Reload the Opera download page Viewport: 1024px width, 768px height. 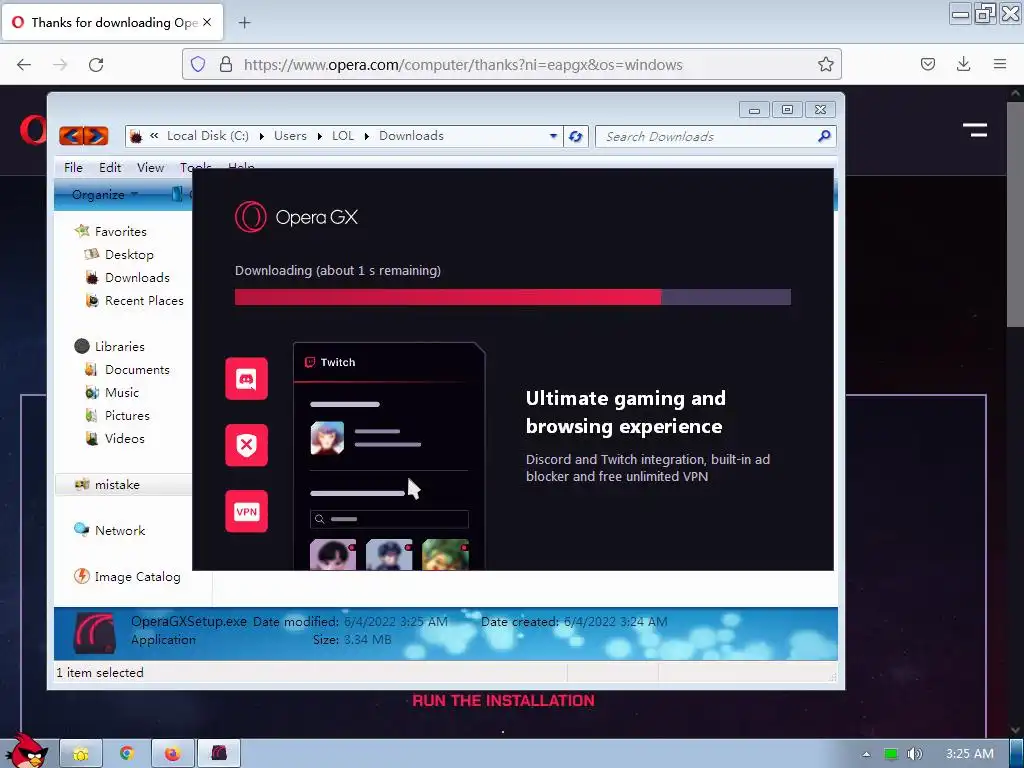96,65
